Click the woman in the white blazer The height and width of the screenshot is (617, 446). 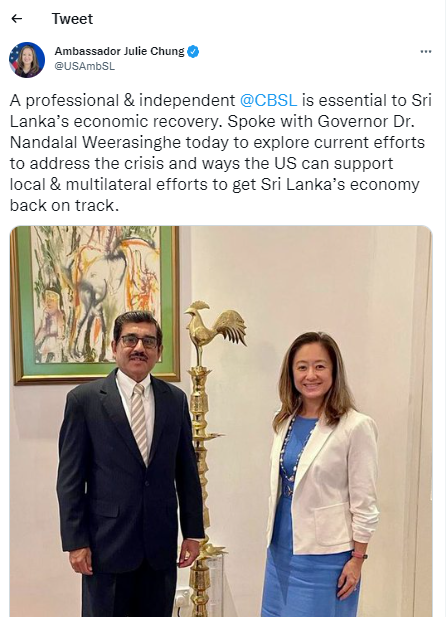pyautogui.click(x=320, y=474)
